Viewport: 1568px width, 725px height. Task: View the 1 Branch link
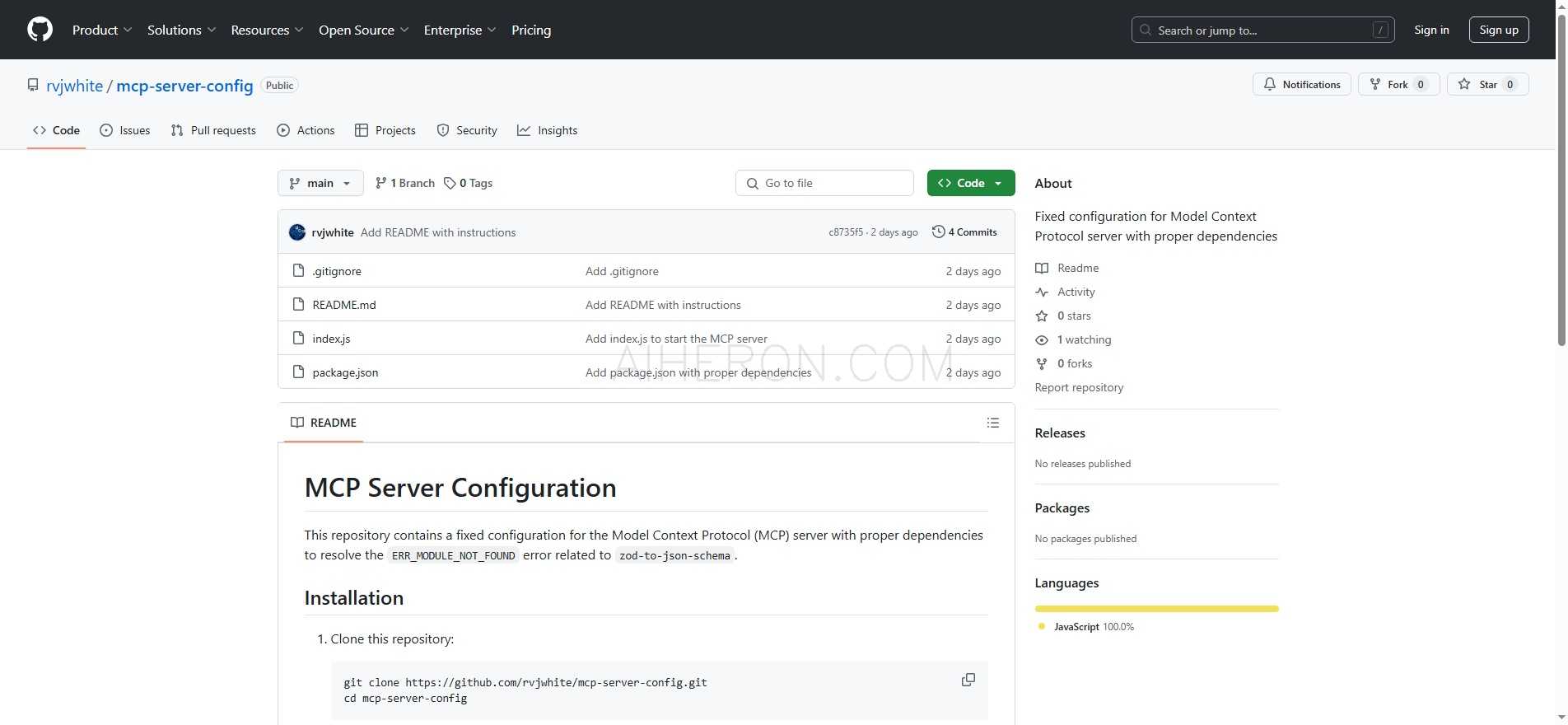pyautogui.click(x=404, y=183)
